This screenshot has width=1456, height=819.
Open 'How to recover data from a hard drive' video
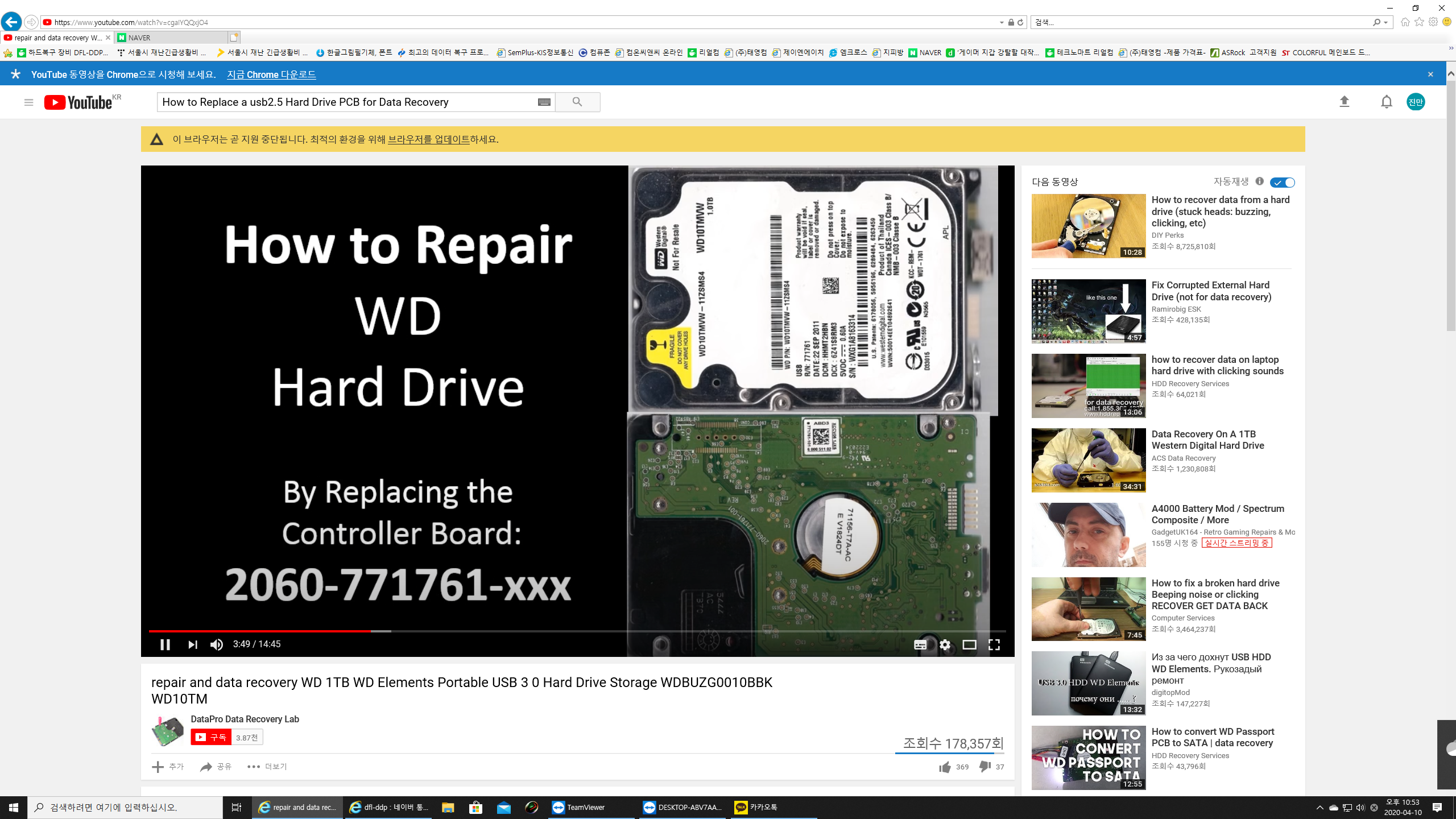click(1221, 212)
